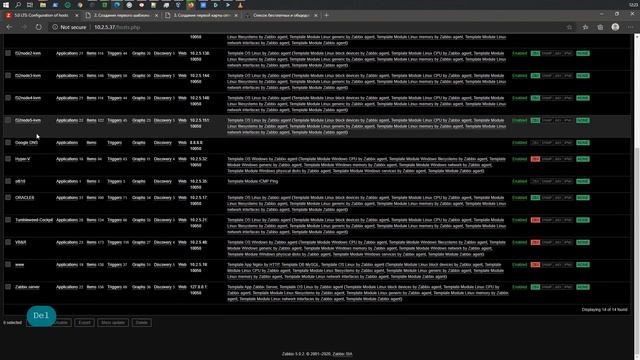Open the Google DNS host link
The height and width of the screenshot is (360, 640).
(x=27, y=143)
